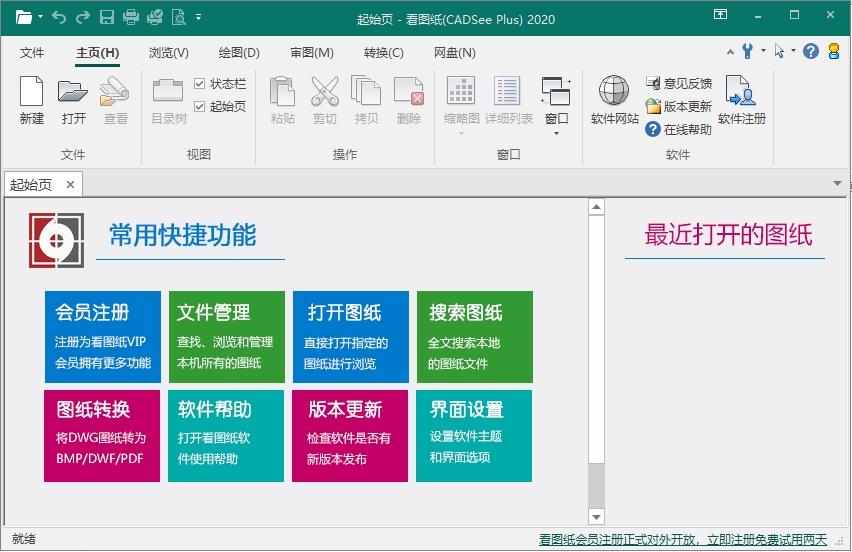Close the 起始页 document tab

(x=70, y=185)
